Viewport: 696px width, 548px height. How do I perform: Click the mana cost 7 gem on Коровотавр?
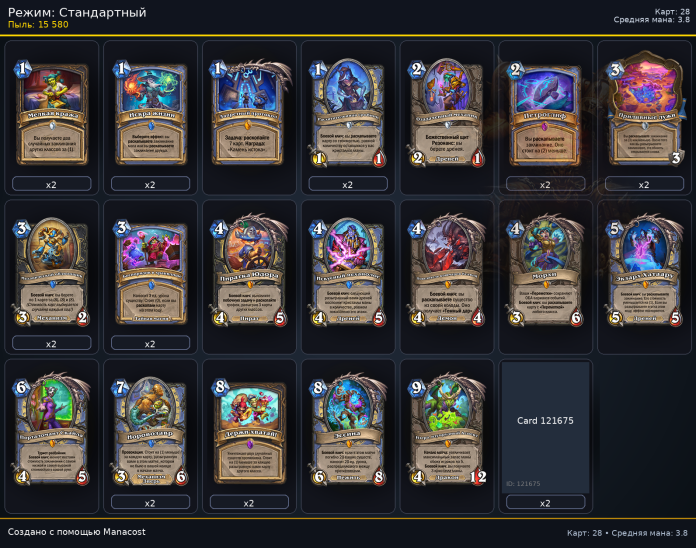[x=120, y=388]
